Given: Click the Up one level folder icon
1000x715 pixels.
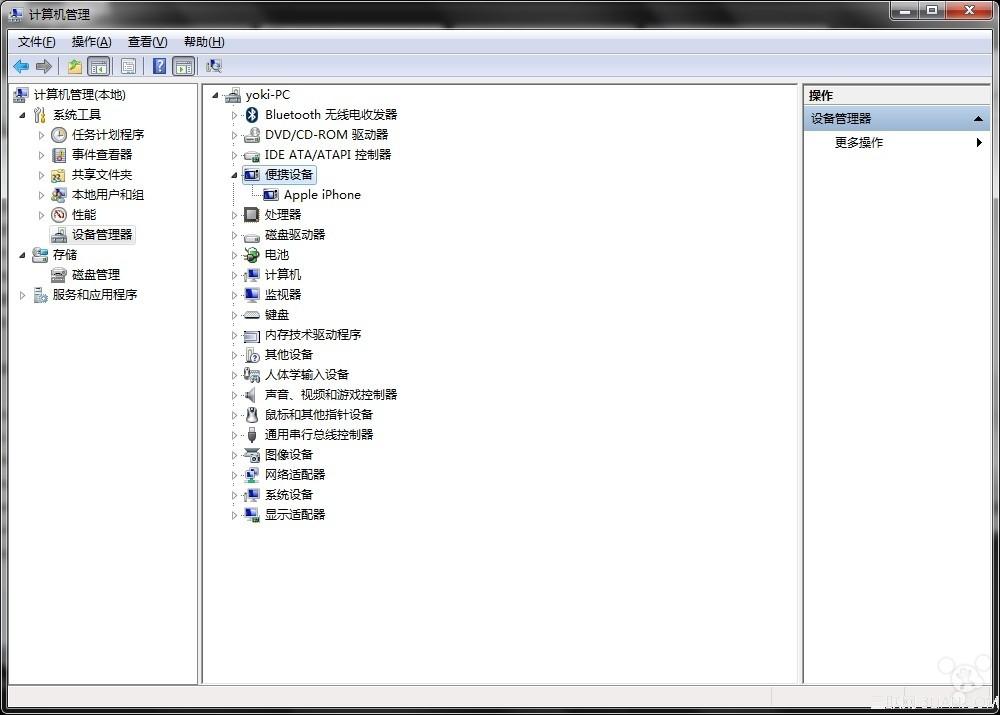Looking at the screenshot, I should 74,66.
